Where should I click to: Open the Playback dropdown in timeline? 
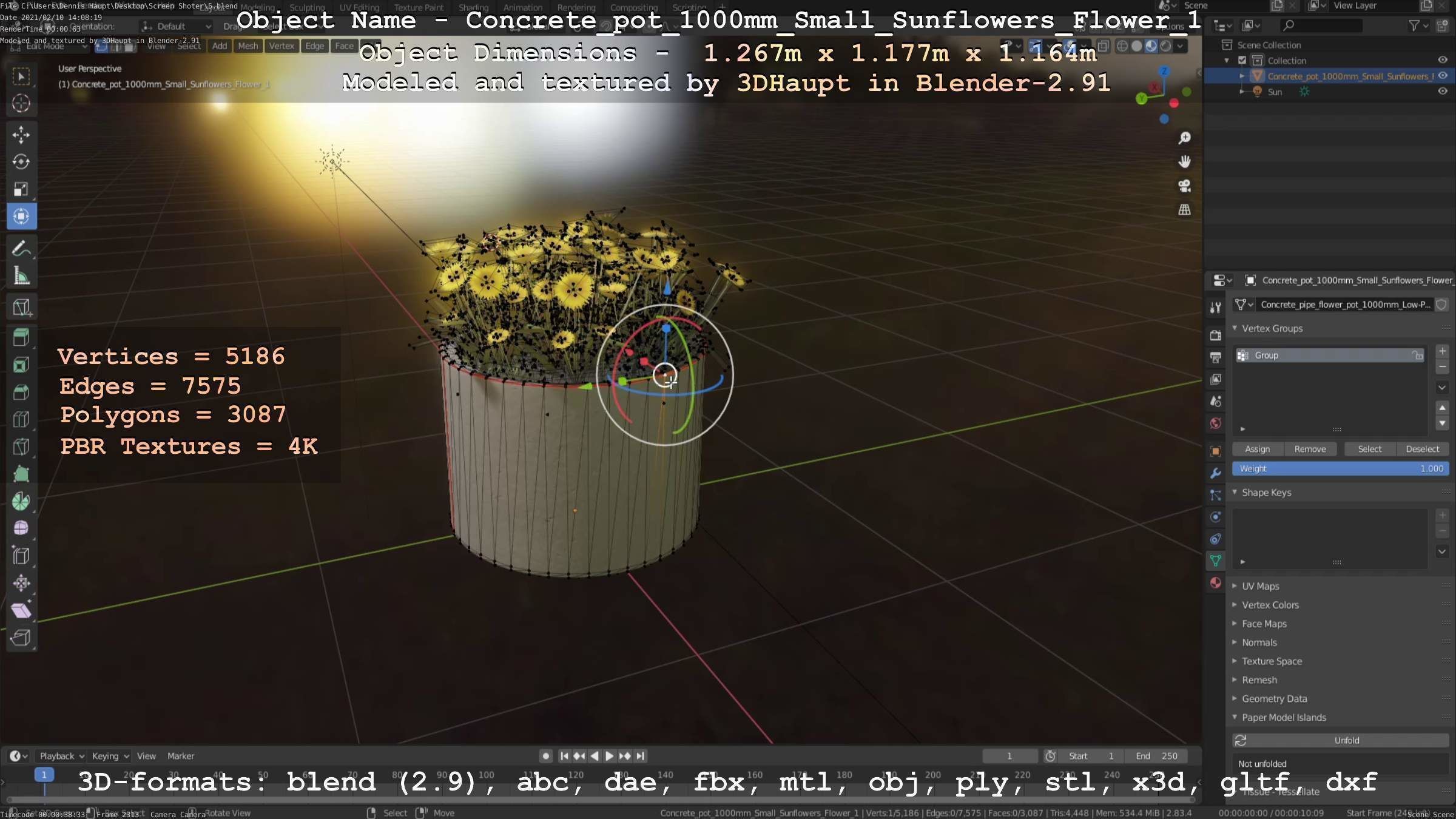pos(61,756)
